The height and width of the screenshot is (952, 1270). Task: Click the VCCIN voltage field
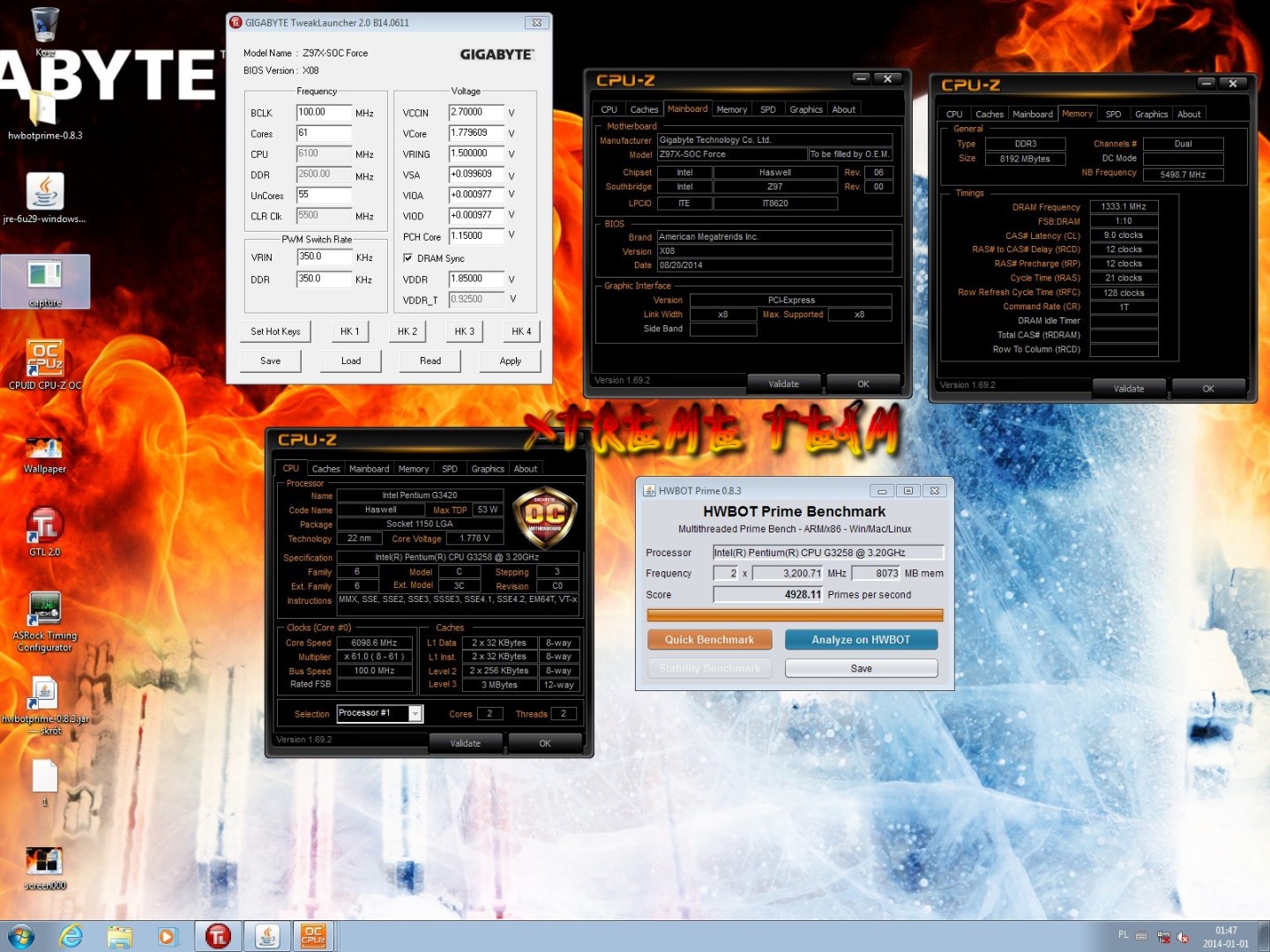[x=476, y=113]
